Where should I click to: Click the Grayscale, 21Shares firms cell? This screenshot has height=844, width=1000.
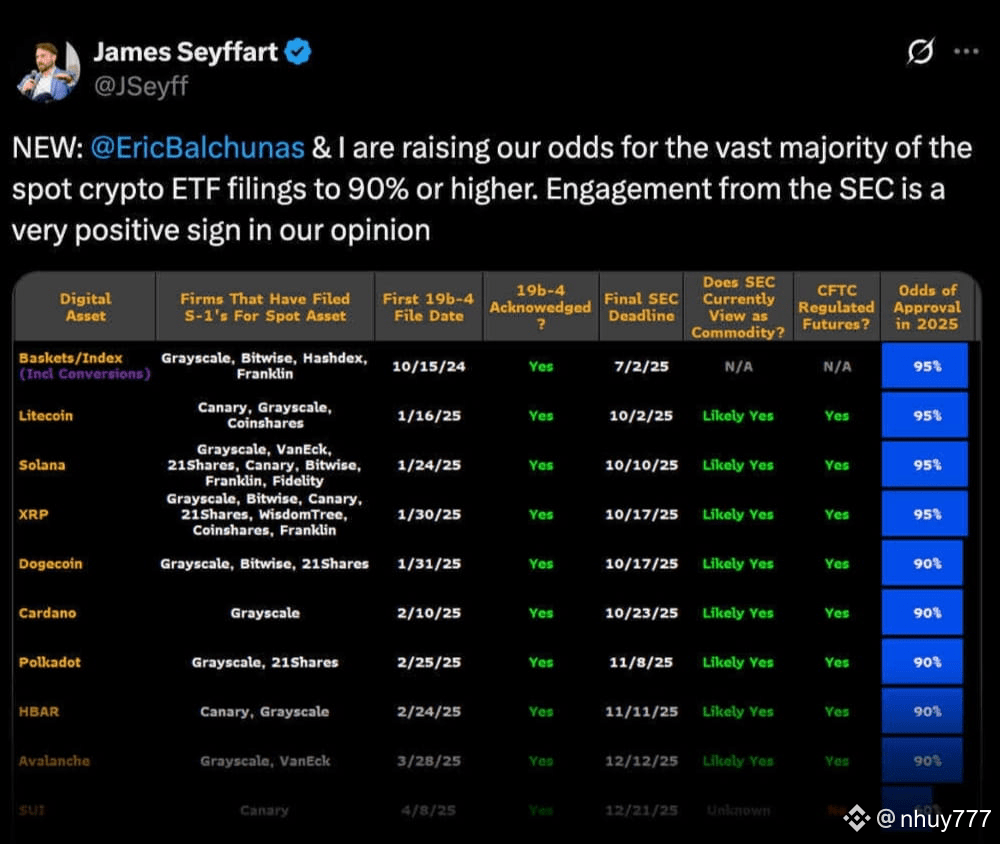[x=265, y=662]
